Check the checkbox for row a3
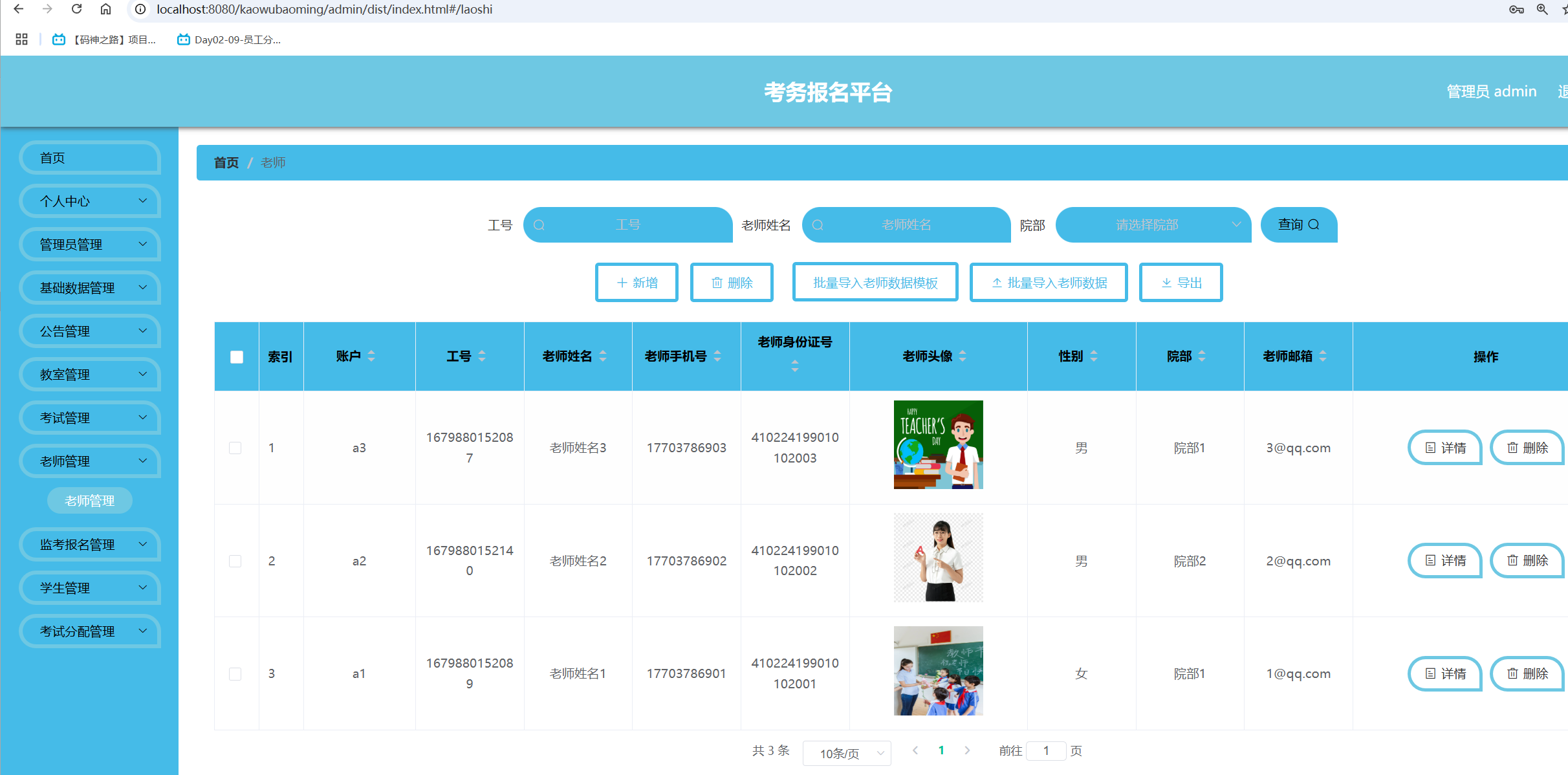1568x775 pixels. tap(235, 448)
